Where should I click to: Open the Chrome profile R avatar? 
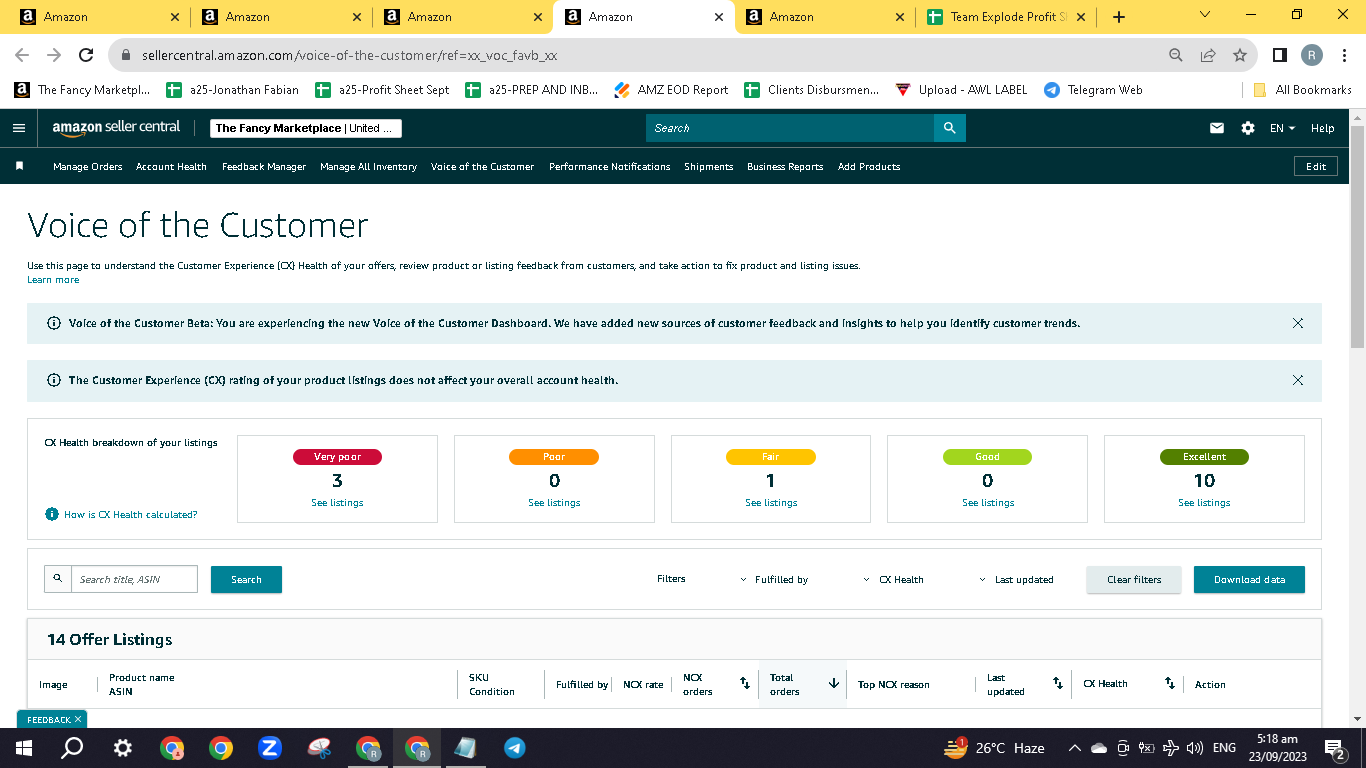click(x=1312, y=55)
